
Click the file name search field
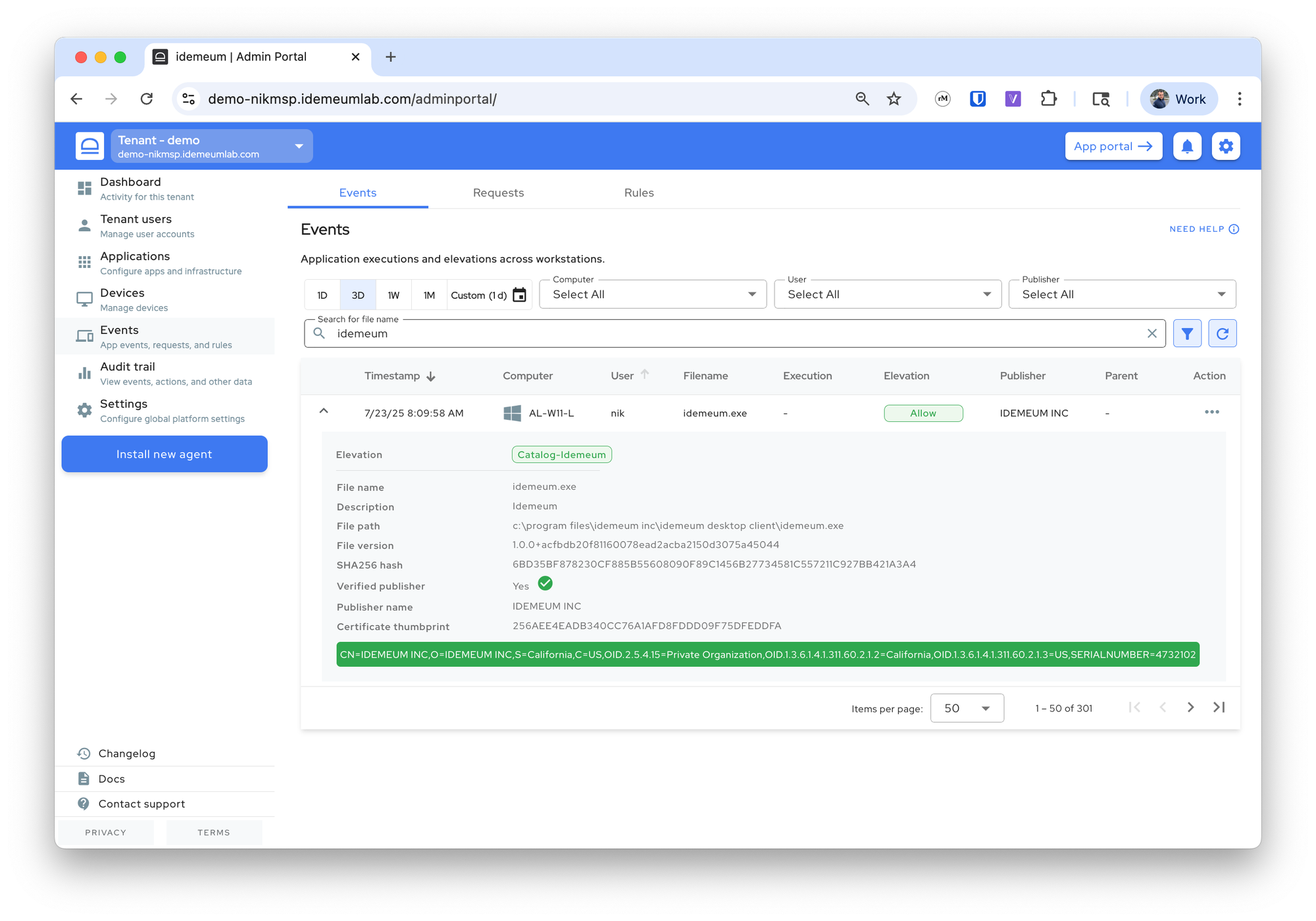tap(734, 334)
